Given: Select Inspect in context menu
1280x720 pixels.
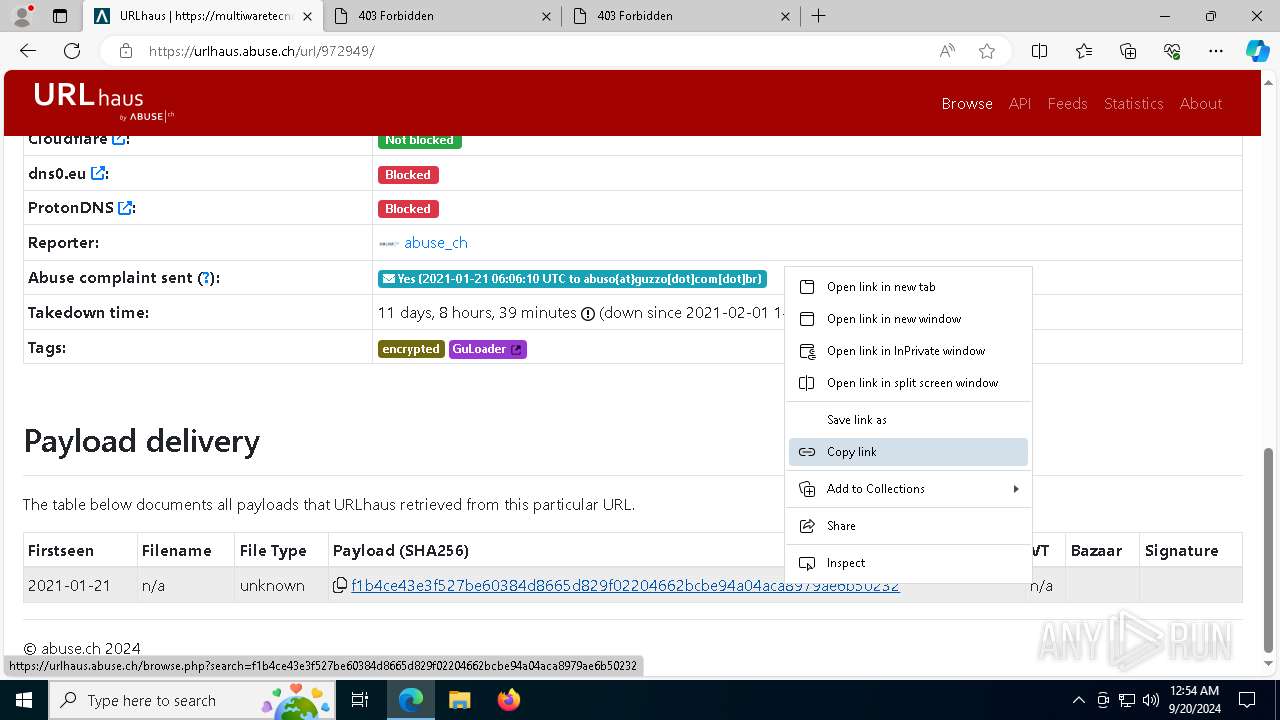Looking at the screenshot, I should point(908,563).
